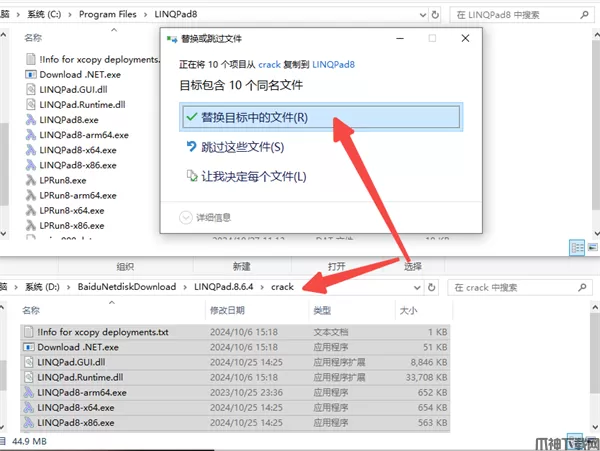The image size is (600, 451).
Task: Open the 选择 ribbon group
Action: (x=413, y=266)
